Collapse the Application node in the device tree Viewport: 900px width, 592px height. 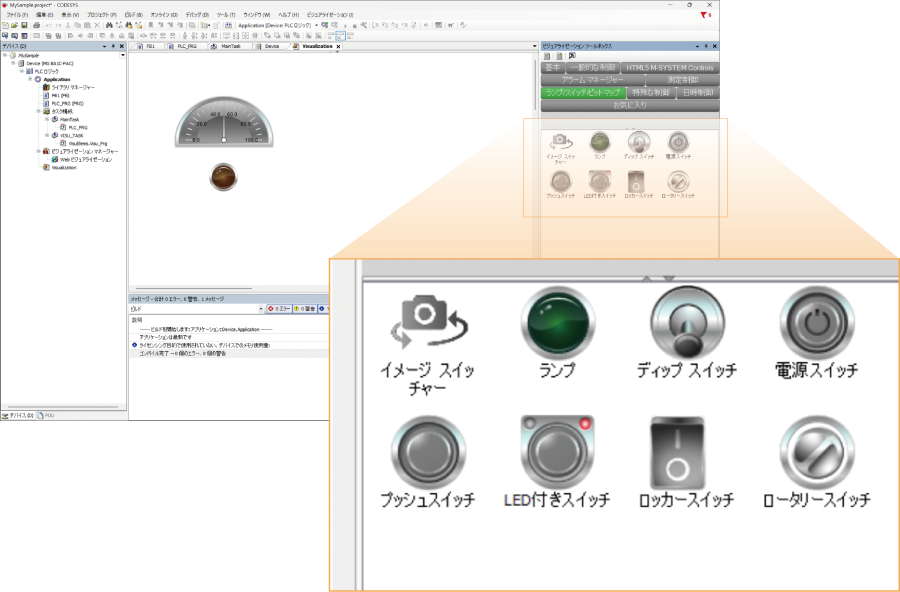coord(30,79)
